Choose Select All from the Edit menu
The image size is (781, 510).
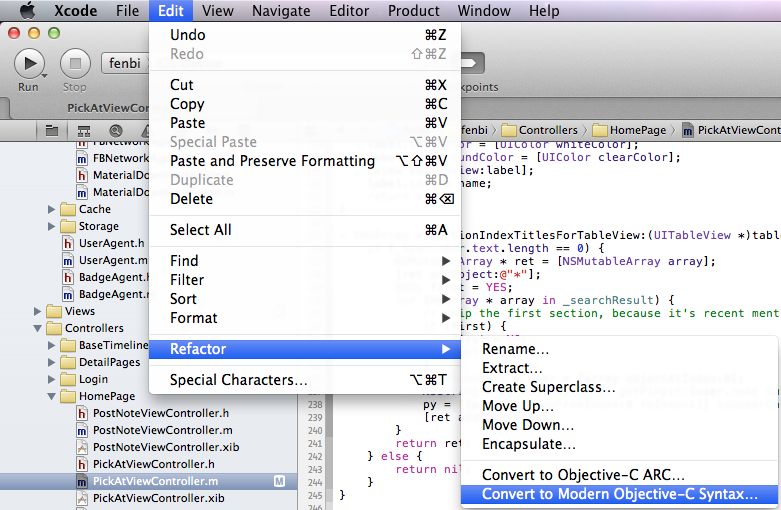[x=200, y=230]
